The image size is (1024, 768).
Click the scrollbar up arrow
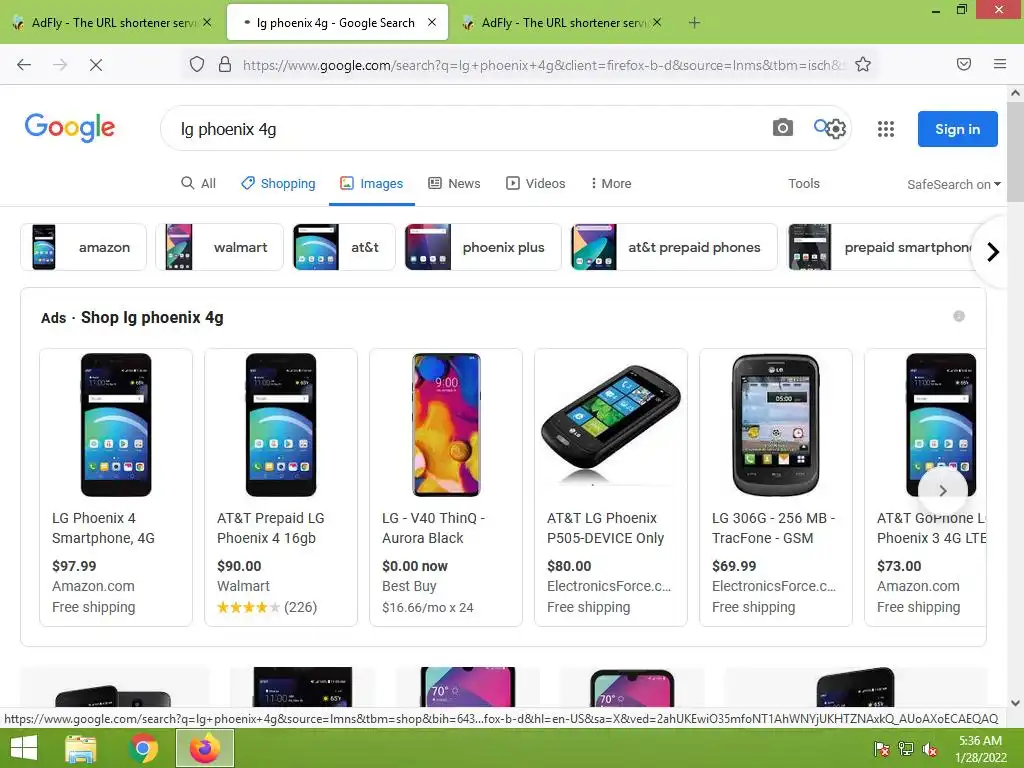1015,93
